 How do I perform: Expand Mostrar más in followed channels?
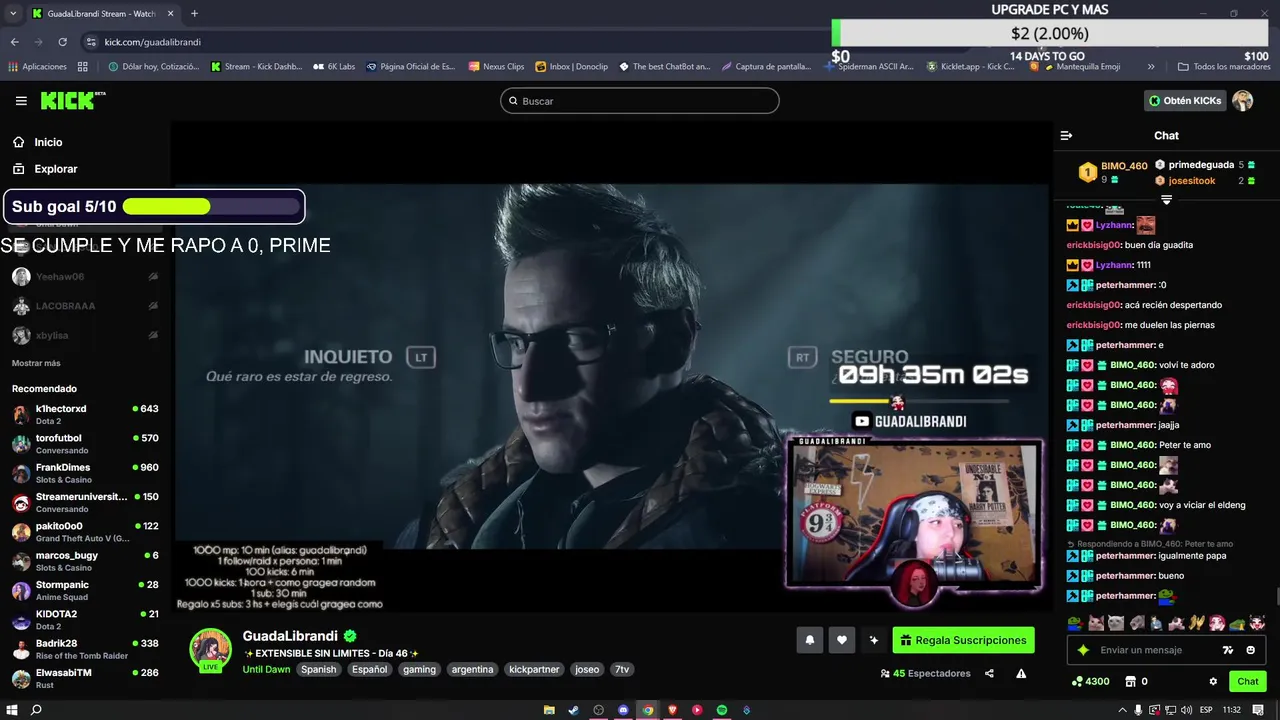pyautogui.click(x=36, y=363)
